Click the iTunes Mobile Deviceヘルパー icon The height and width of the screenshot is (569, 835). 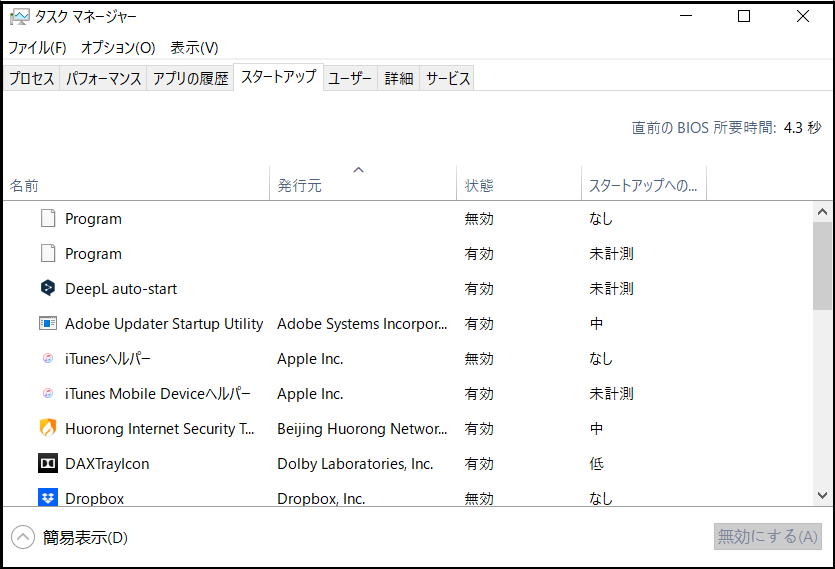pos(48,393)
